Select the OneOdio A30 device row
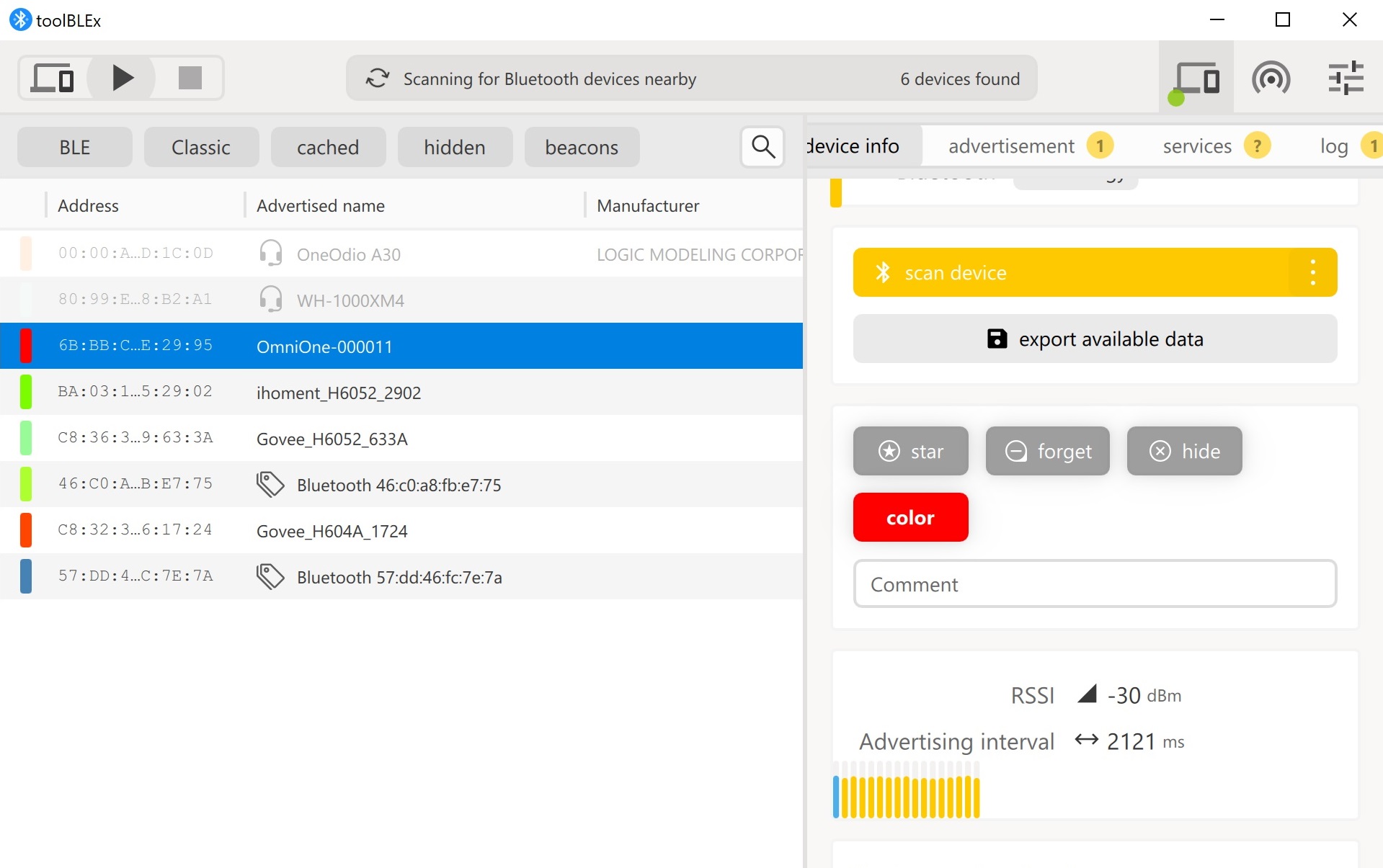The width and height of the screenshot is (1383, 868). 401,254
